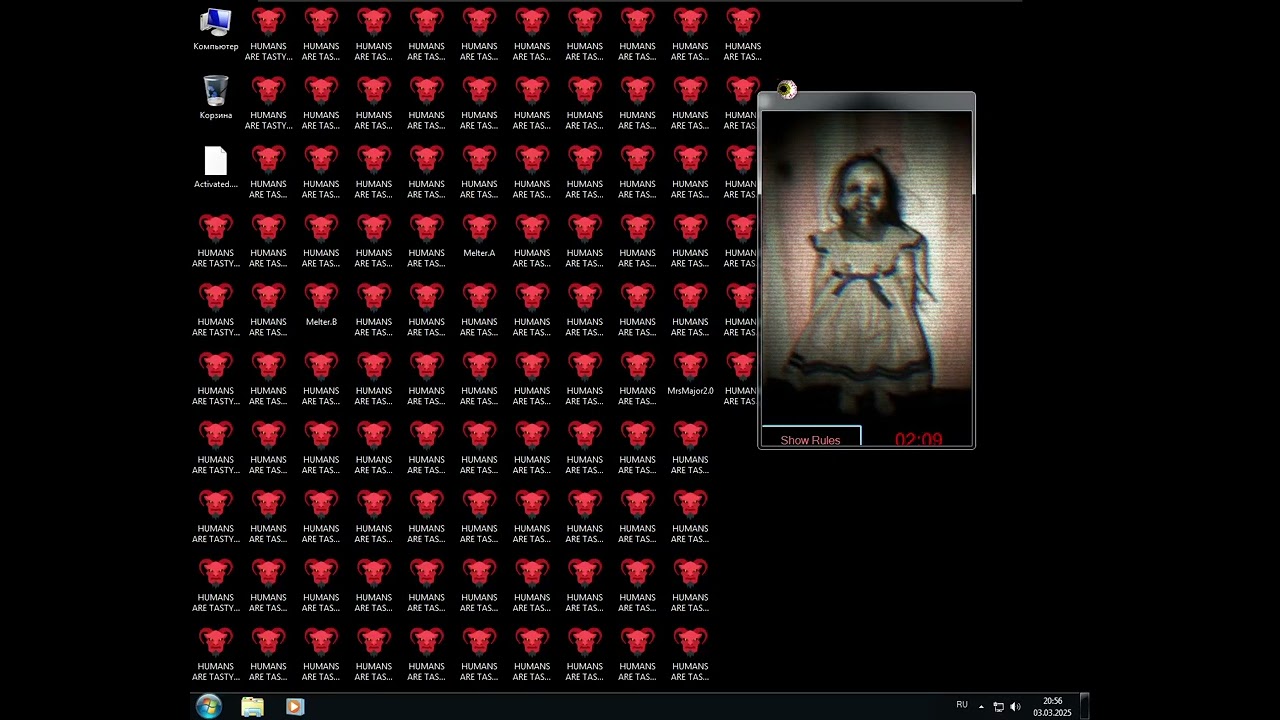1280x720 pixels.
Task: Open the Windows Start menu orb
Action: pos(209,707)
